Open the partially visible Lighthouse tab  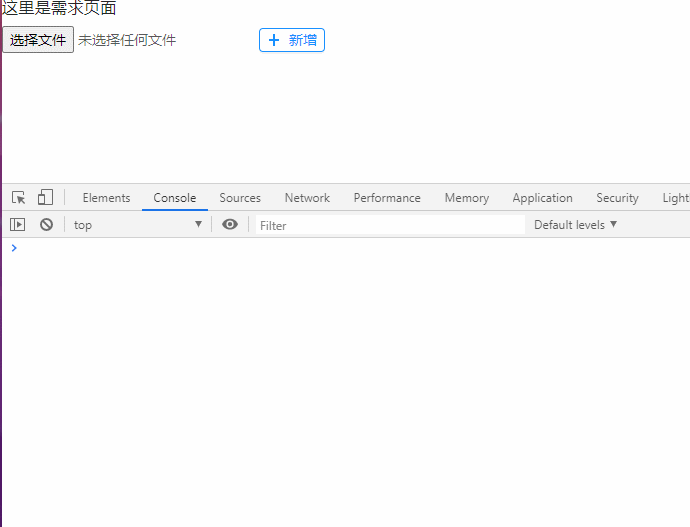[676, 198]
